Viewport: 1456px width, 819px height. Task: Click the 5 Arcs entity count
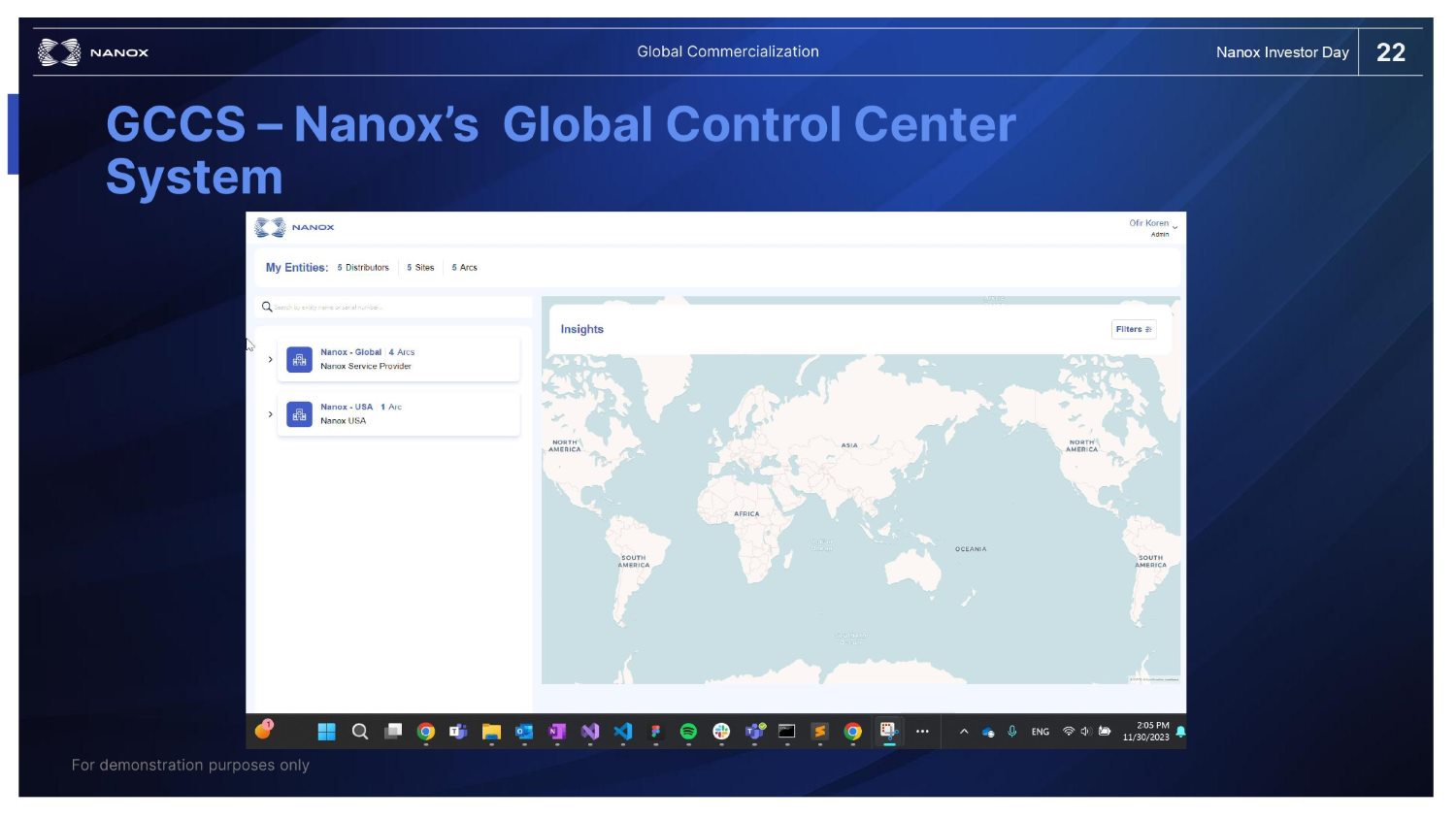click(x=465, y=268)
